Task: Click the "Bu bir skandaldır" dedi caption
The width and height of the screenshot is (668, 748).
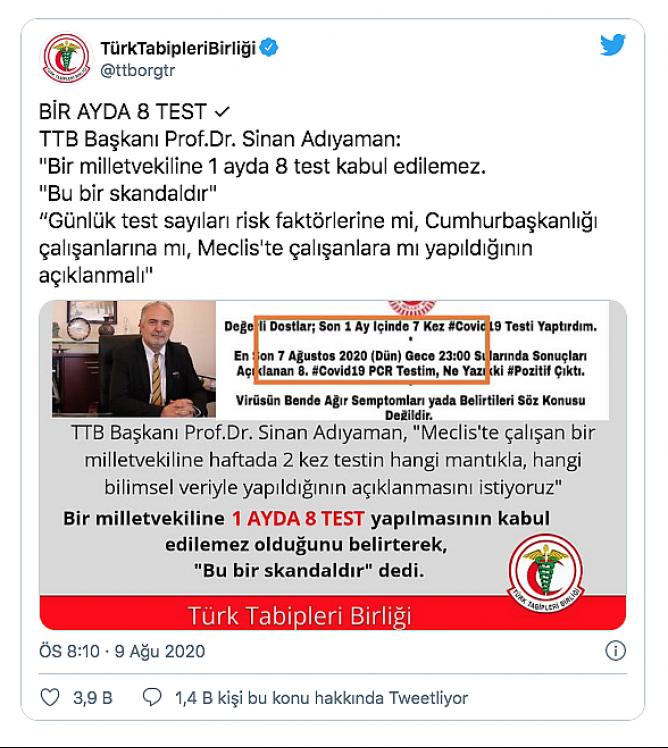Action: [309, 571]
